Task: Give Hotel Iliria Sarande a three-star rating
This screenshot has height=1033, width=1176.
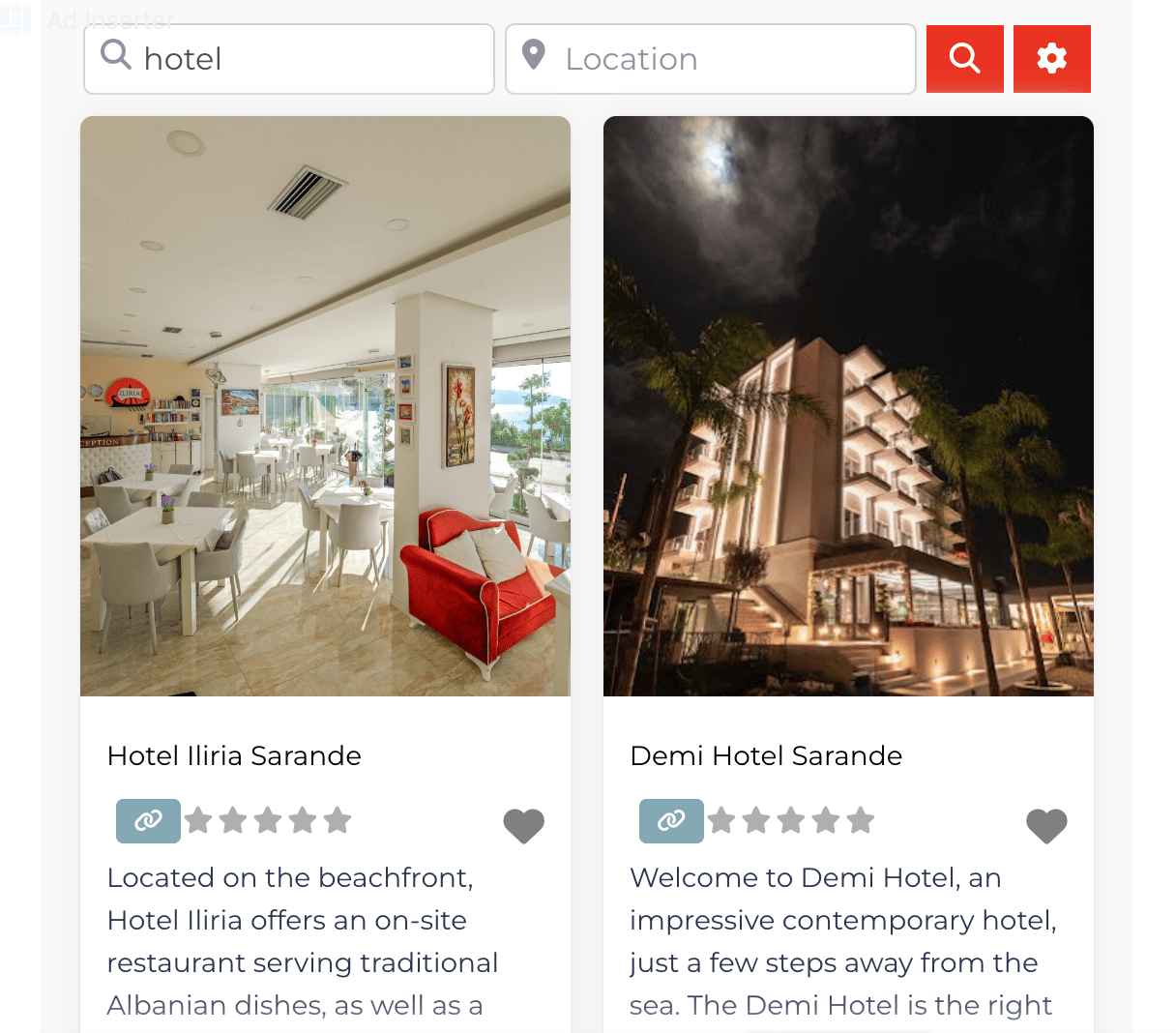Action: (x=268, y=821)
